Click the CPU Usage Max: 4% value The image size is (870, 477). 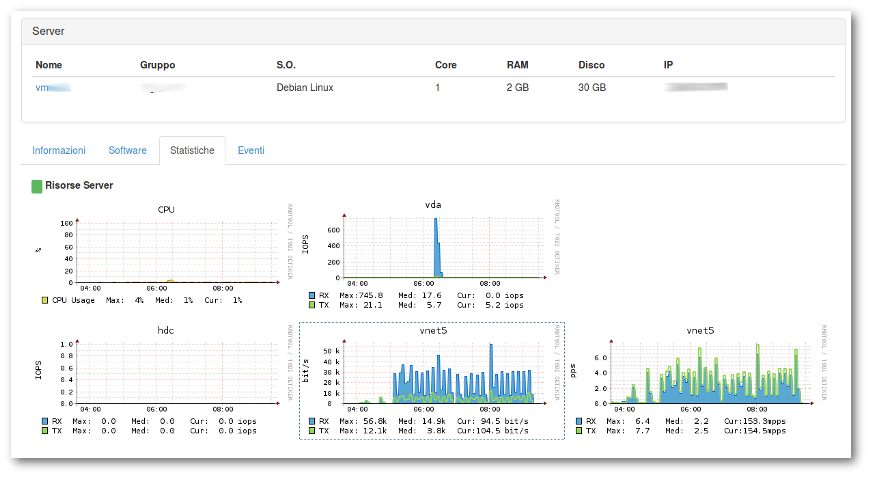125,301
